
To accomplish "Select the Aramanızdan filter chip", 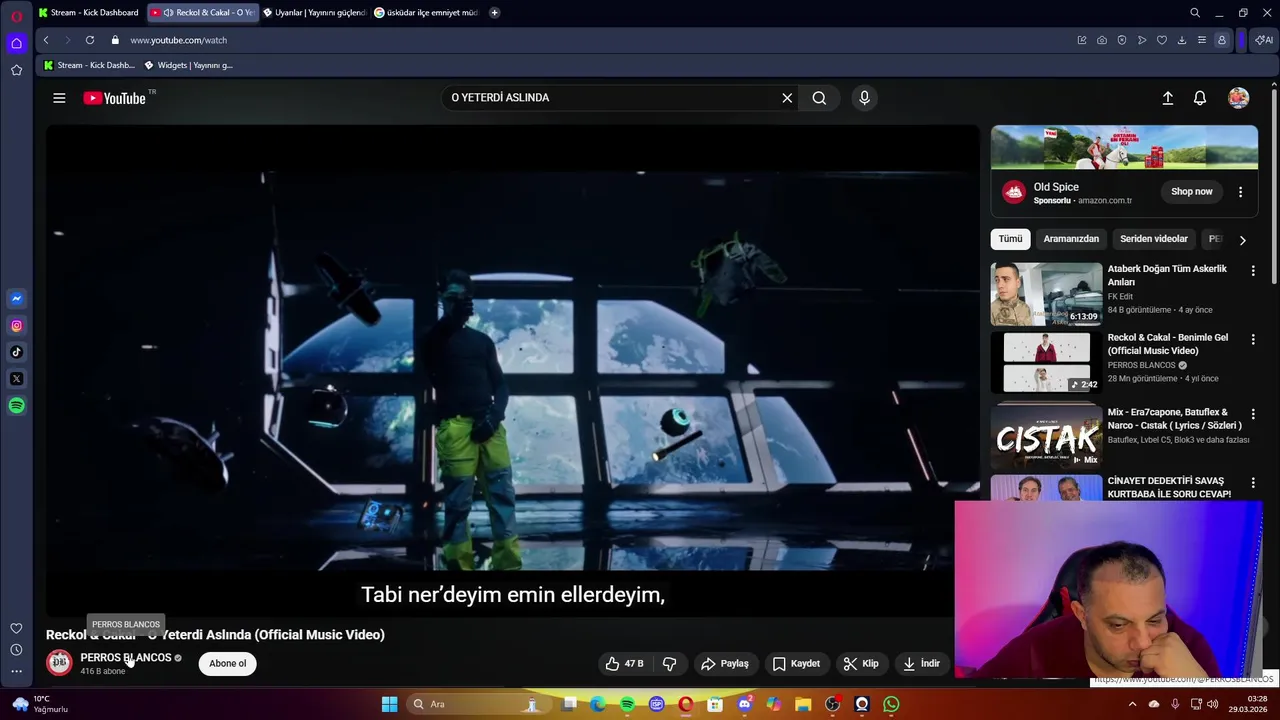I will [1071, 239].
